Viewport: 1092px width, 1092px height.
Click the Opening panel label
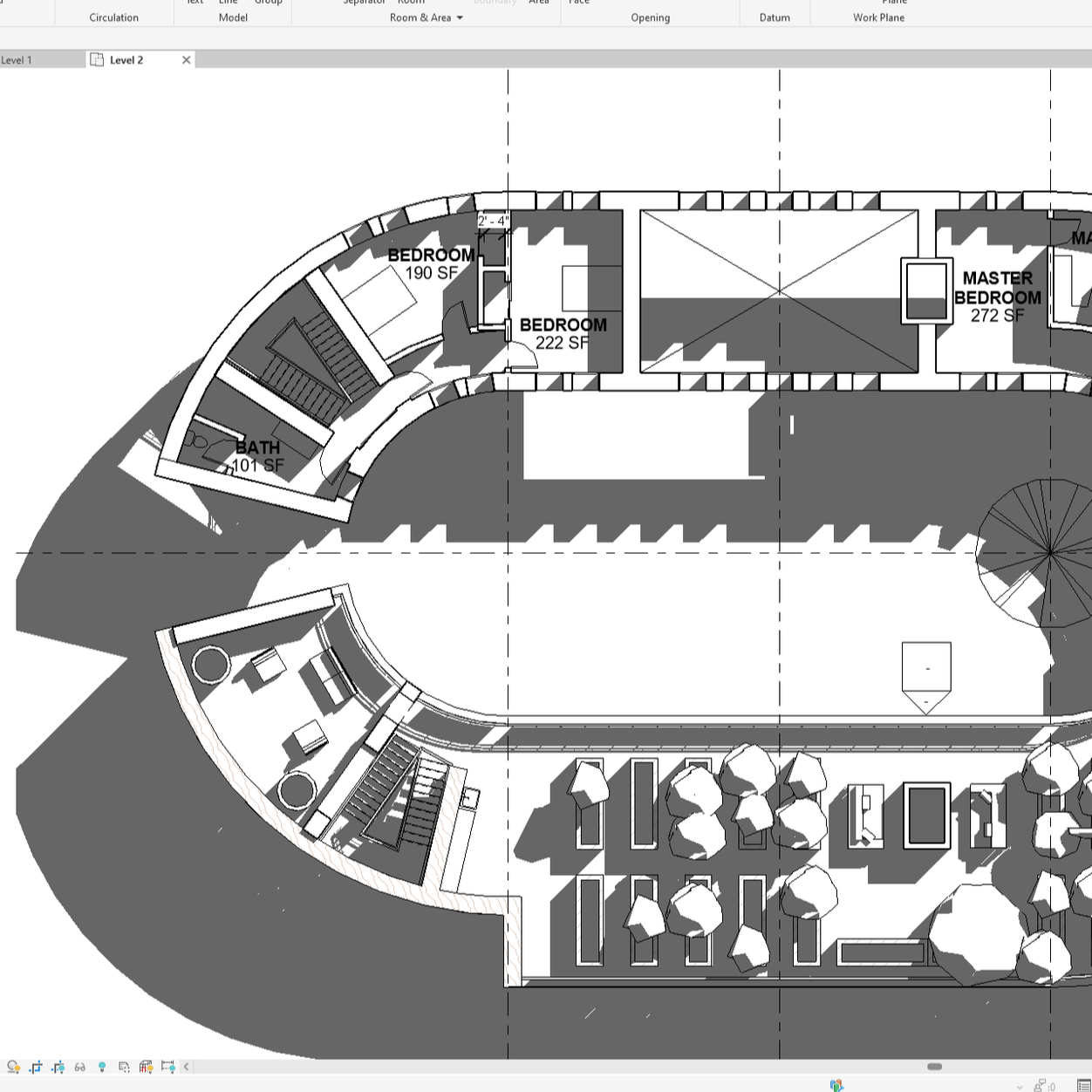pos(651,17)
